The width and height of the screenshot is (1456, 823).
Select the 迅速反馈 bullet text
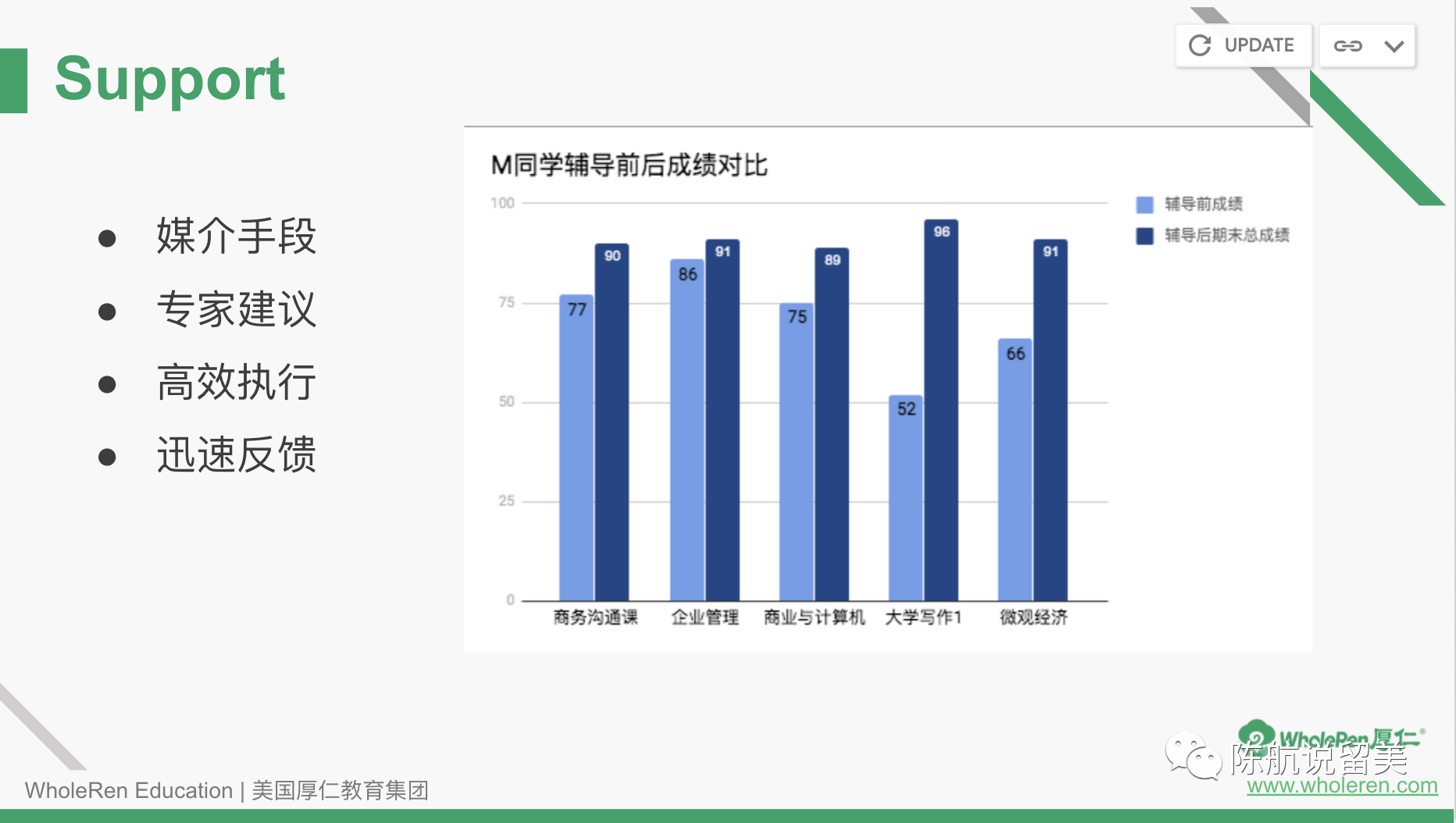[236, 455]
